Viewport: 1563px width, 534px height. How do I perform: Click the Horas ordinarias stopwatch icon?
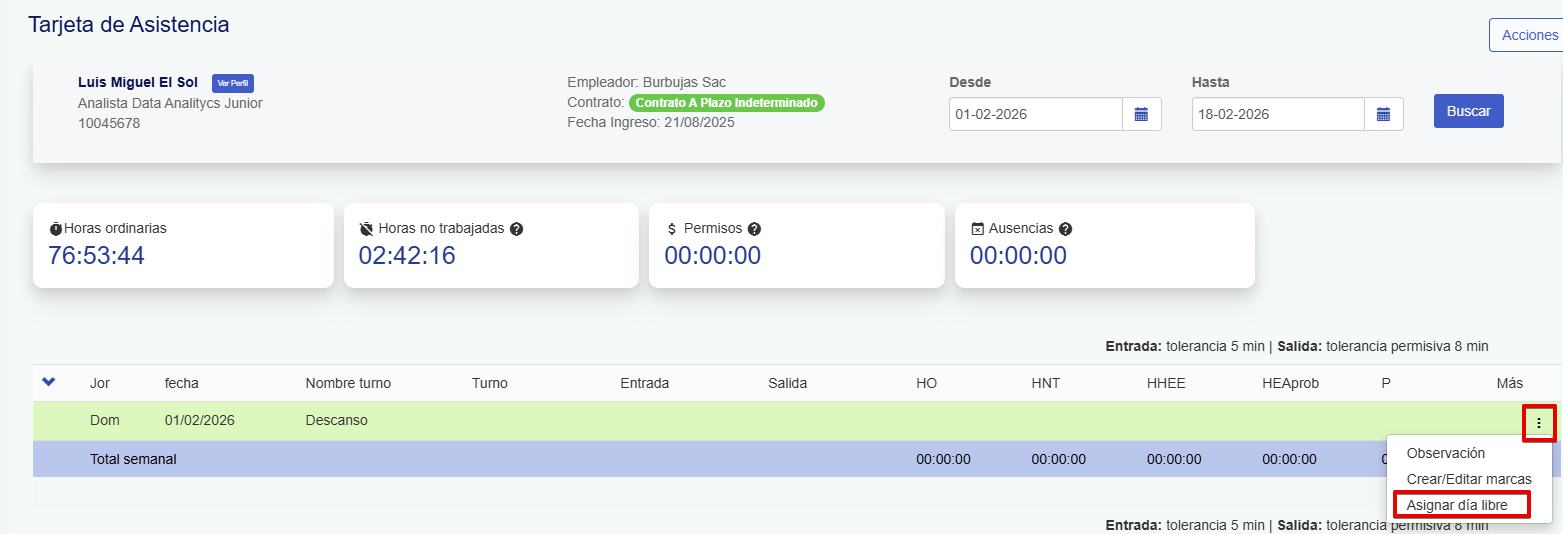point(56,229)
